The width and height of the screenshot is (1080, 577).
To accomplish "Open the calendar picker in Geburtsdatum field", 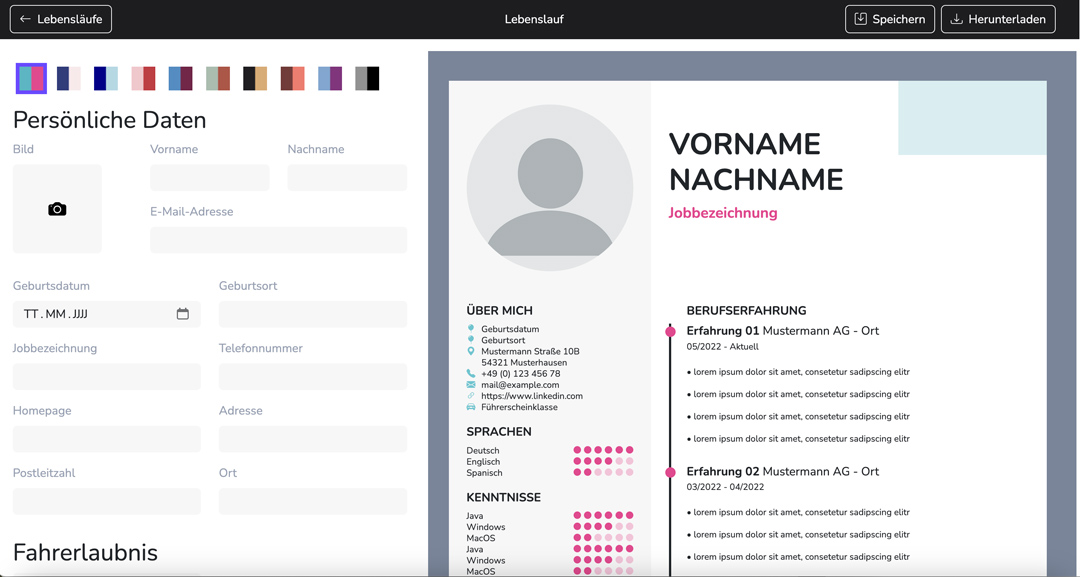I will 182,314.
